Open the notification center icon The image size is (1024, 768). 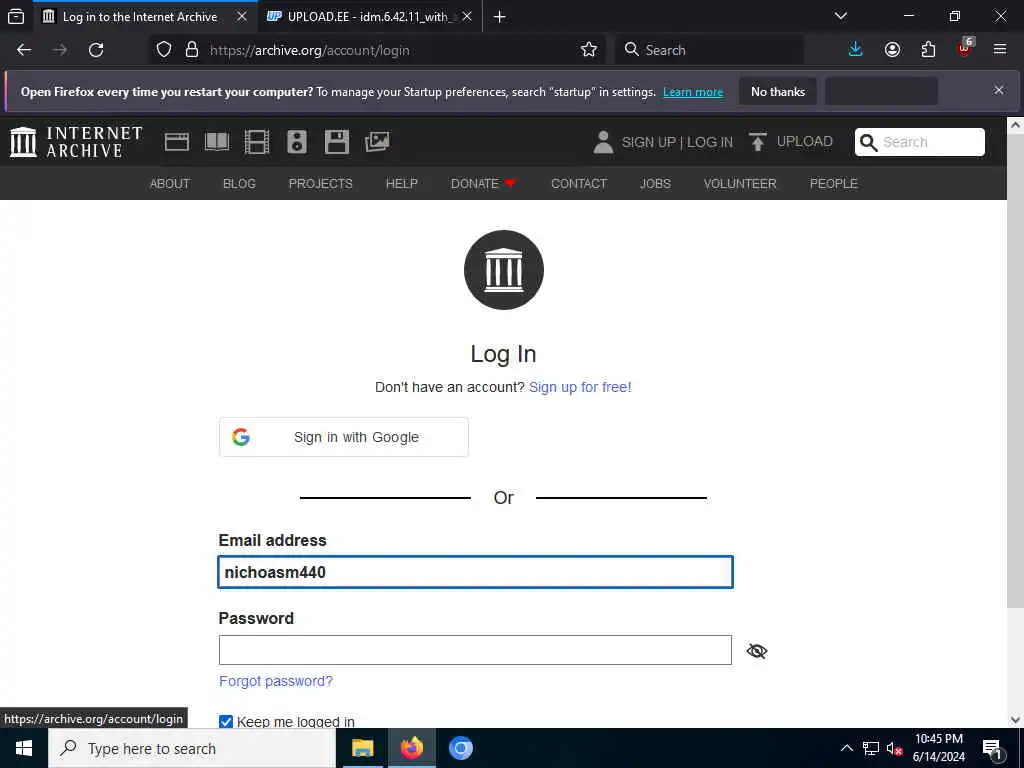(993, 749)
